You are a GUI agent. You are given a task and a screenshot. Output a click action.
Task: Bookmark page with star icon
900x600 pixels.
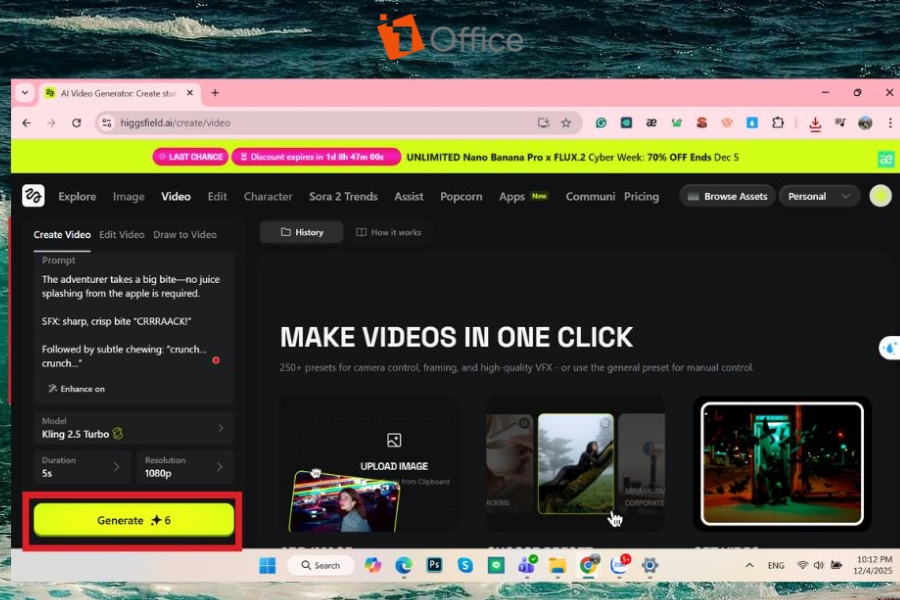point(566,123)
